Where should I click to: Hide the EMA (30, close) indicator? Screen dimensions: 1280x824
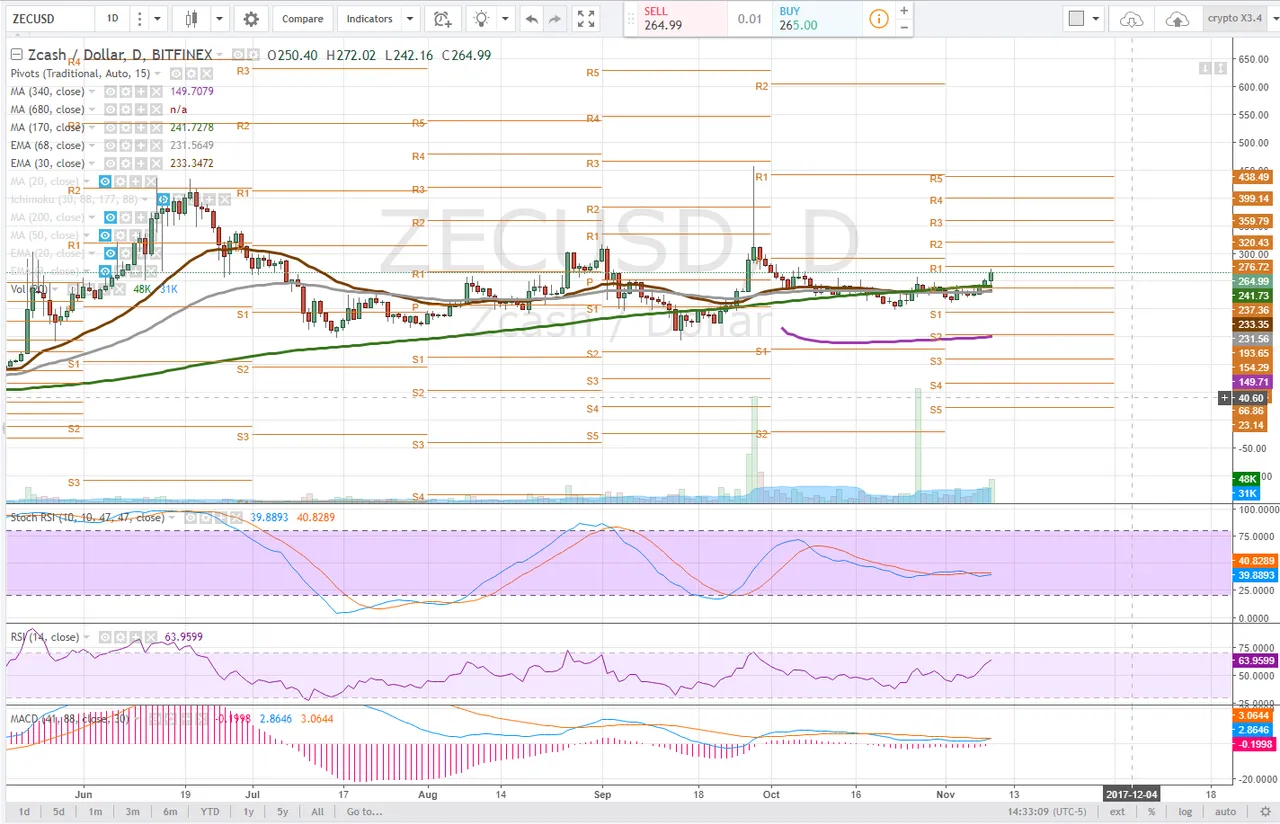coord(110,163)
